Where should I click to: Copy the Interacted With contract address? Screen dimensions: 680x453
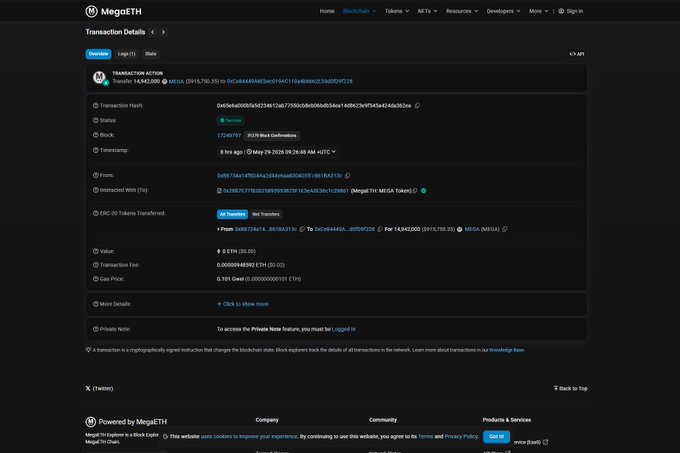point(415,191)
